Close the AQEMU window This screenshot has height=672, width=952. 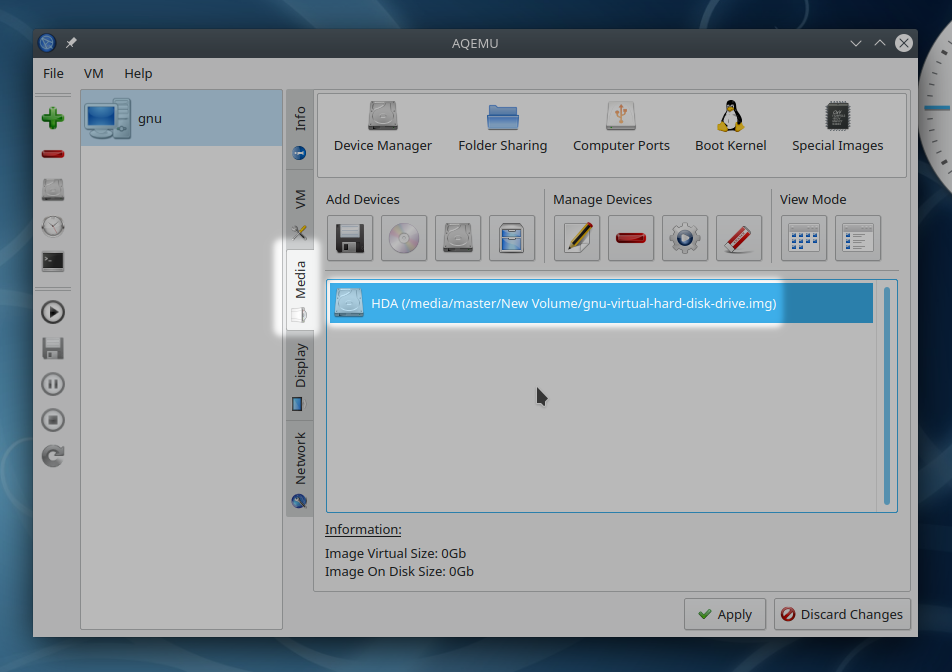903,43
